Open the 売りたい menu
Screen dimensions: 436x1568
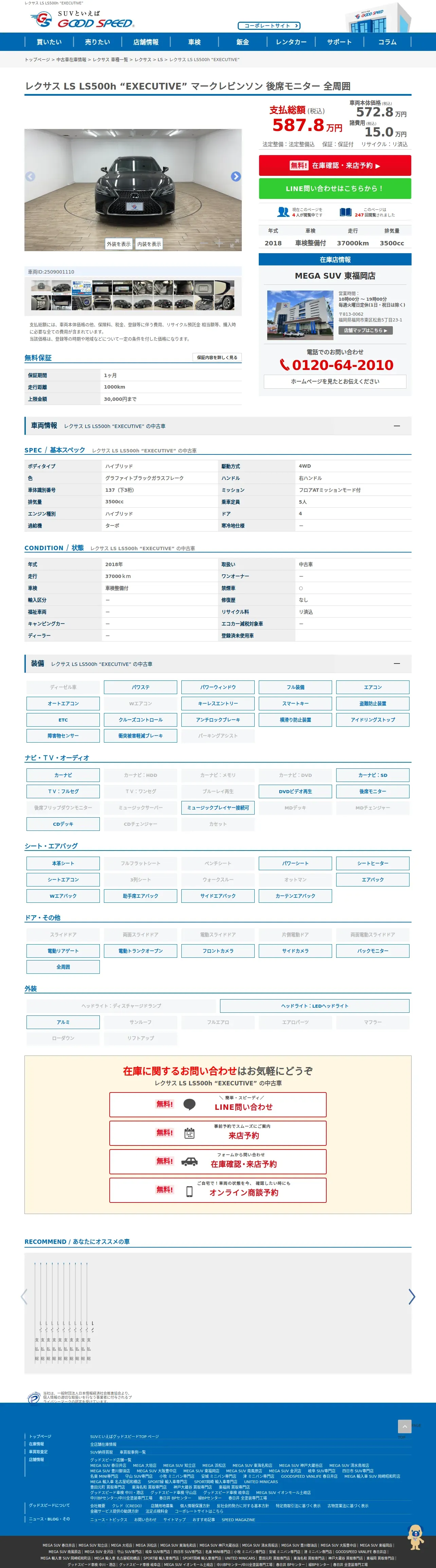(97, 42)
